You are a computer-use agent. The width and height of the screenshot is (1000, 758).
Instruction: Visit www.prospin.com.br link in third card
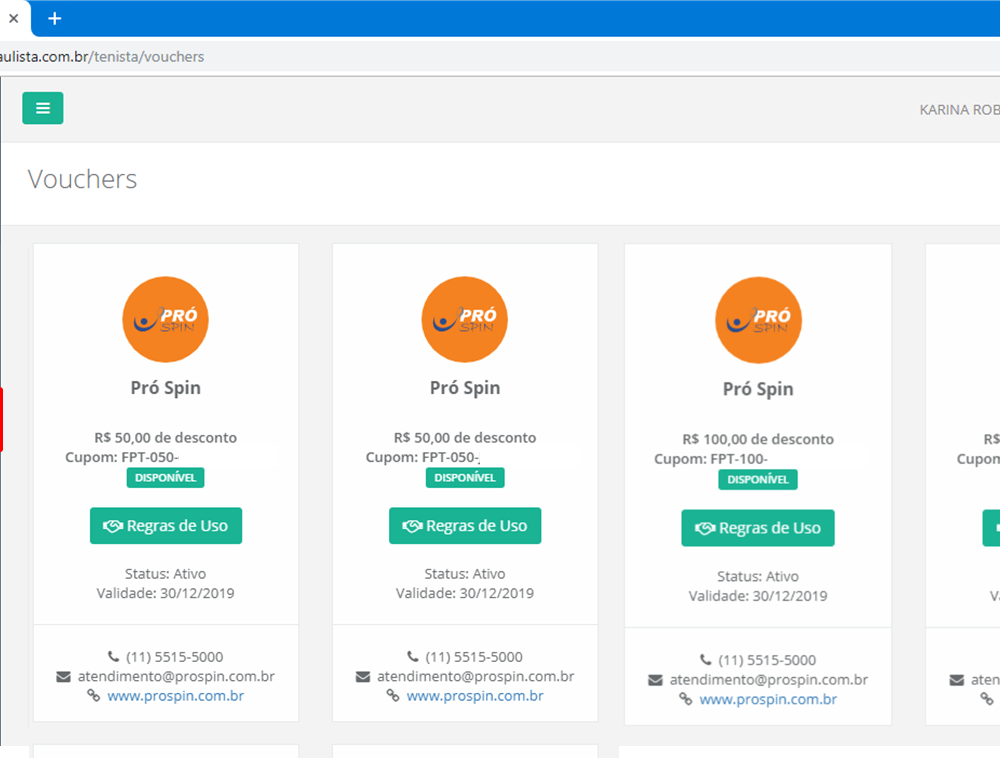768,700
